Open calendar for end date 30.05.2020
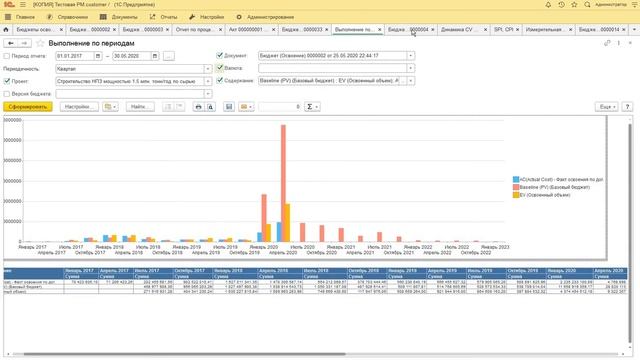 155,56
